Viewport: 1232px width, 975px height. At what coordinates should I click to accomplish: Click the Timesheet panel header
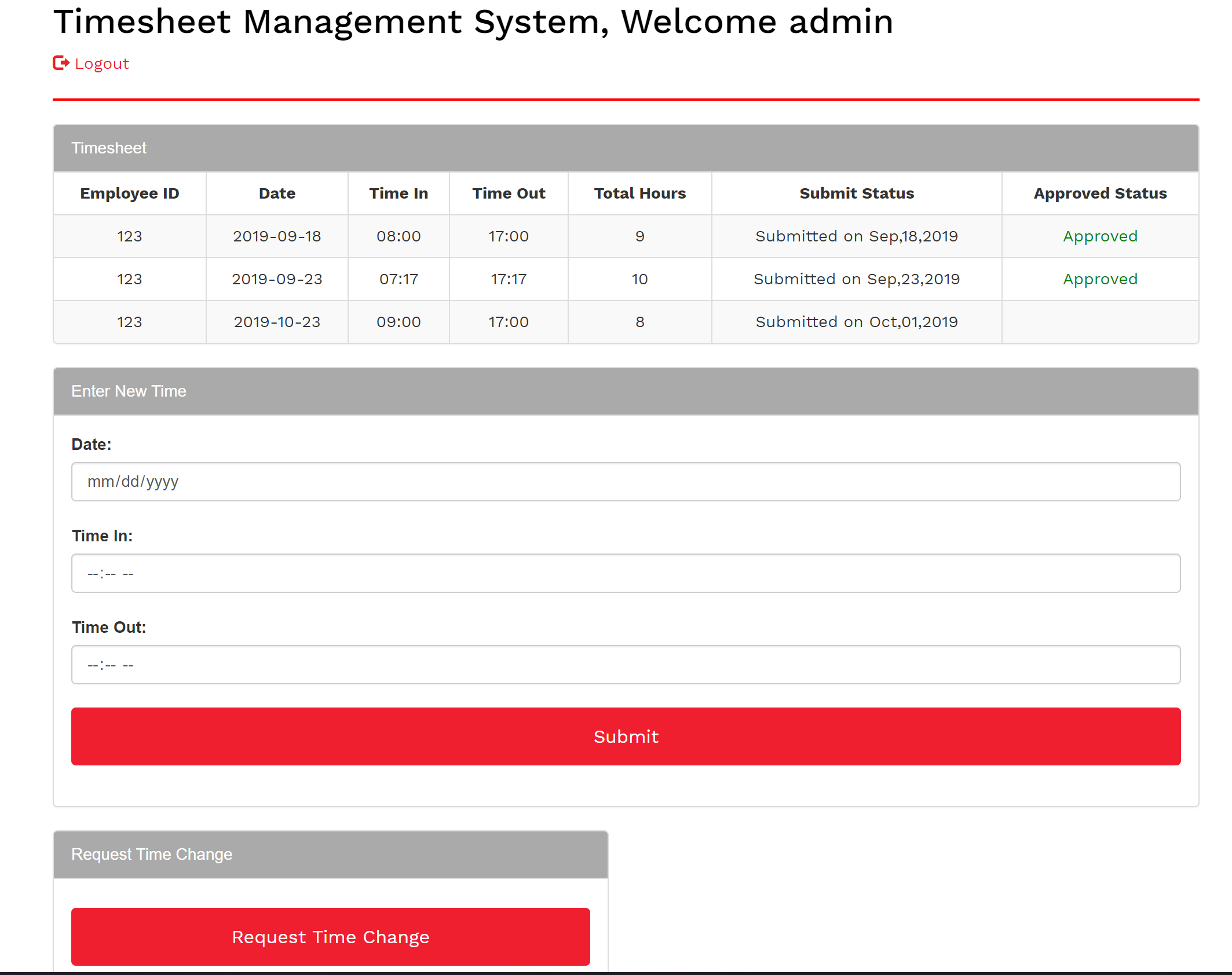109,148
